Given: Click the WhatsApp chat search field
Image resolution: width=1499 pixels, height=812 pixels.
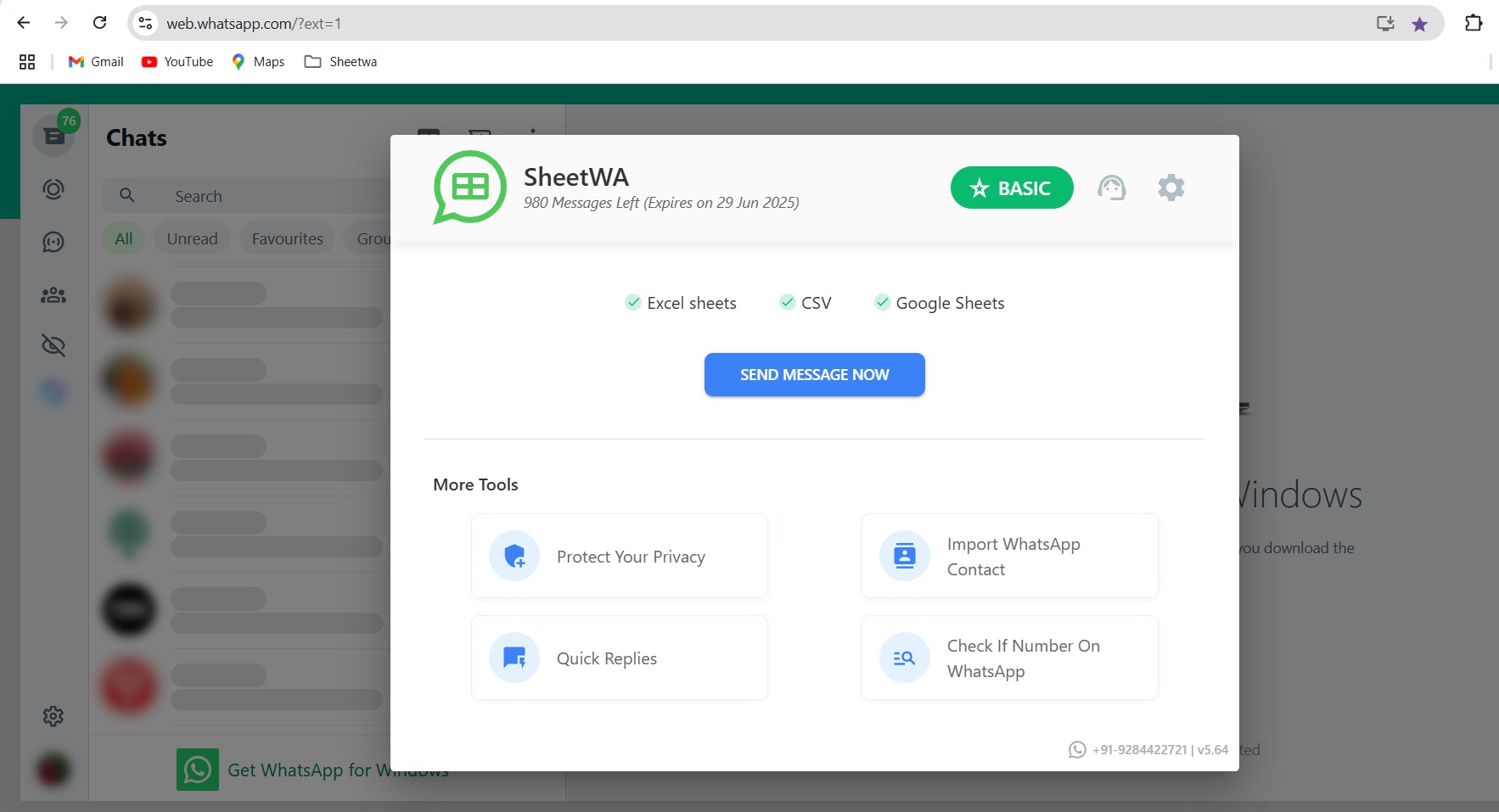Looking at the screenshot, I should 246,196.
